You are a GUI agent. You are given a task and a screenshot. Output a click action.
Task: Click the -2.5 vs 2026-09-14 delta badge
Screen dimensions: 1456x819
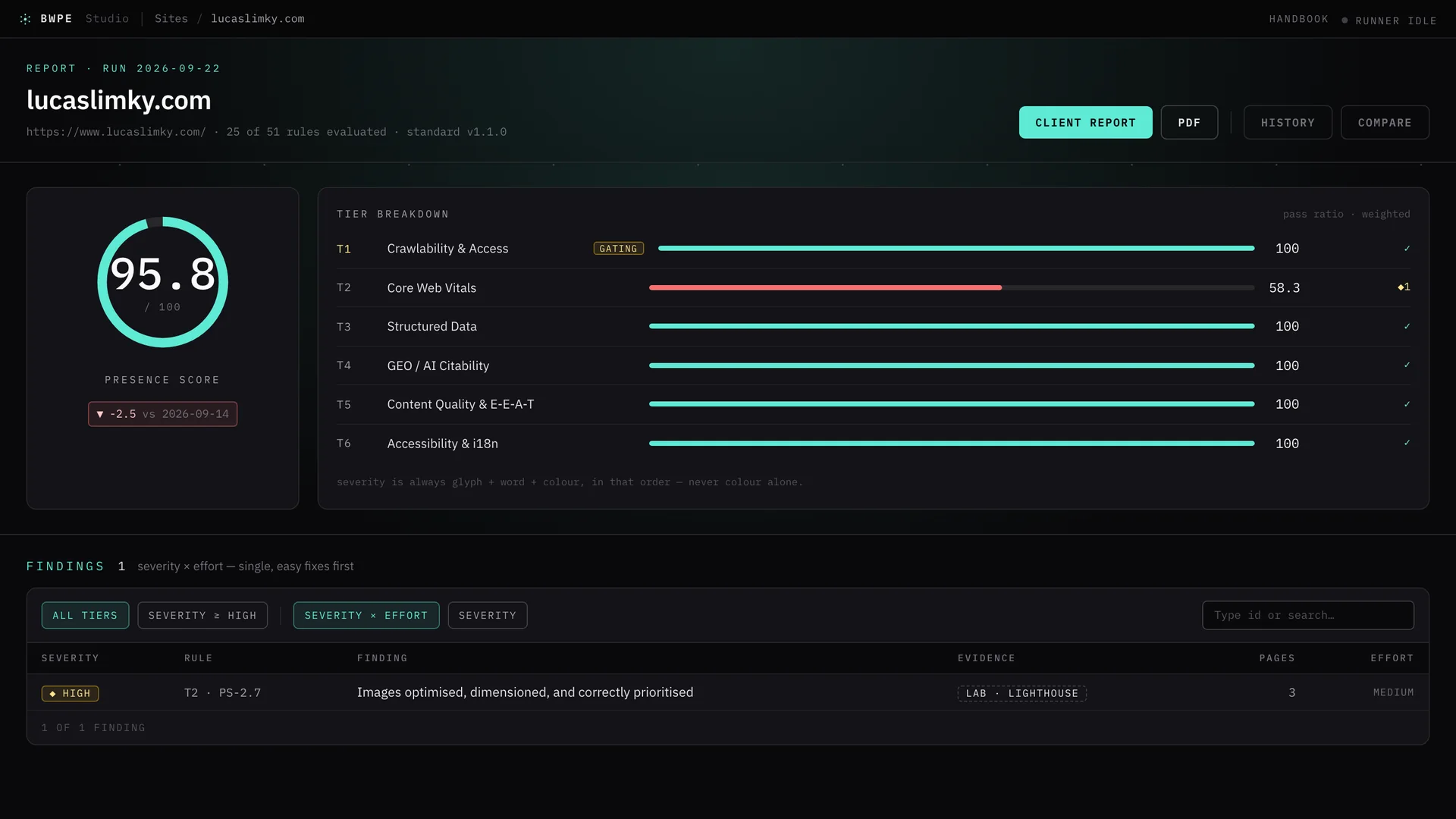pyautogui.click(x=162, y=414)
